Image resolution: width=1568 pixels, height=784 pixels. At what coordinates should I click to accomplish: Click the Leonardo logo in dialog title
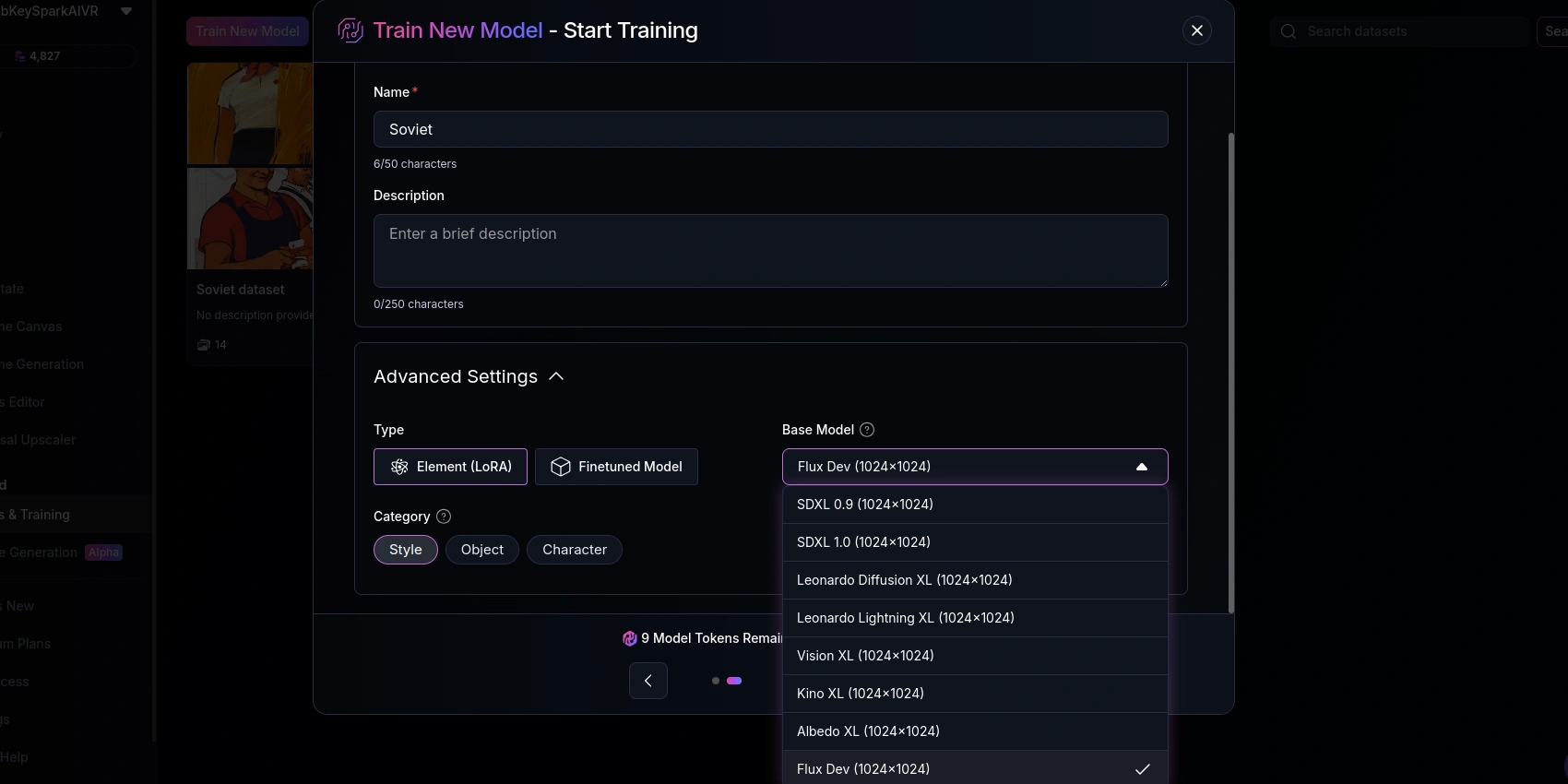click(350, 30)
